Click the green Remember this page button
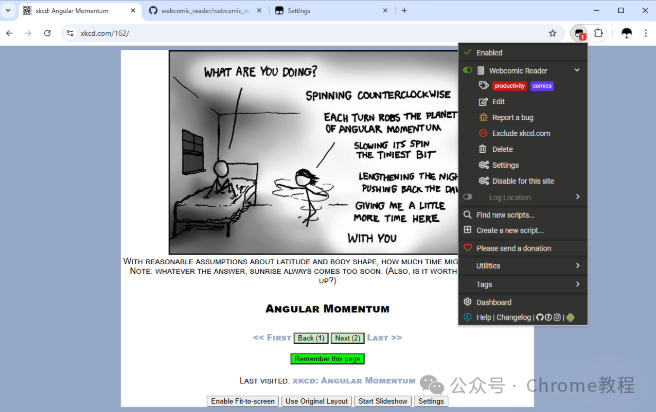Viewport: 656px width, 412px height. 328,359
